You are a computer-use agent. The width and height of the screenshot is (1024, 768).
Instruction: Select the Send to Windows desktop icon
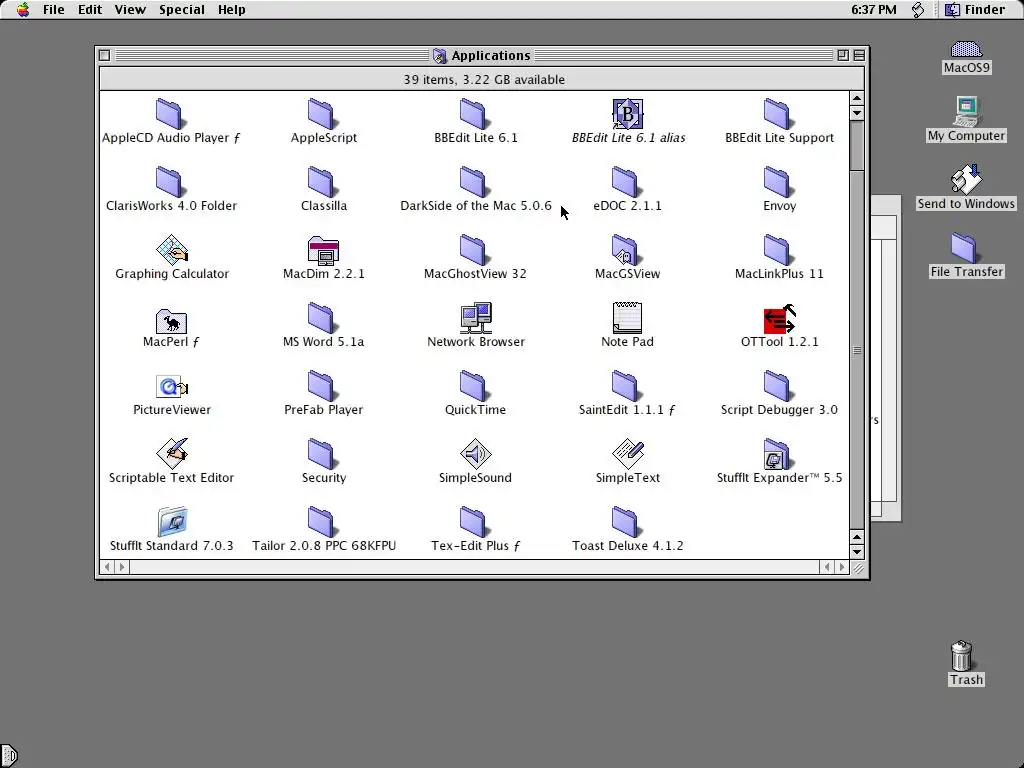pos(967,179)
